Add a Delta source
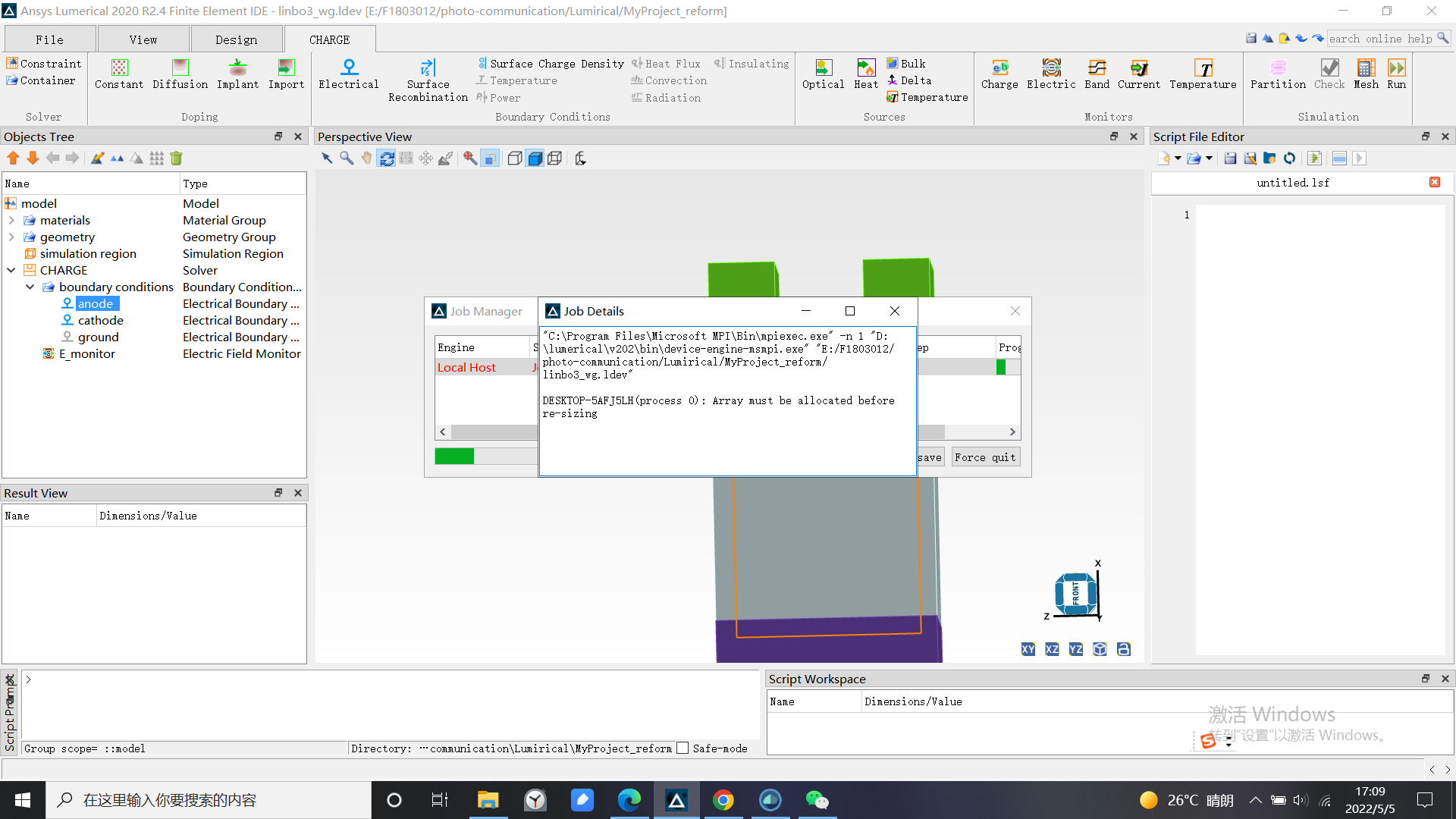1456x819 pixels. (x=909, y=80)
